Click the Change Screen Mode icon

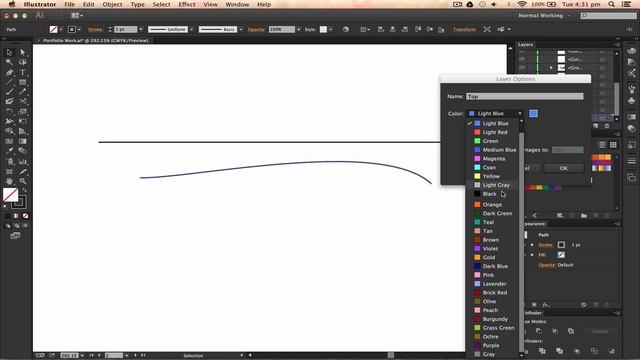15,236
